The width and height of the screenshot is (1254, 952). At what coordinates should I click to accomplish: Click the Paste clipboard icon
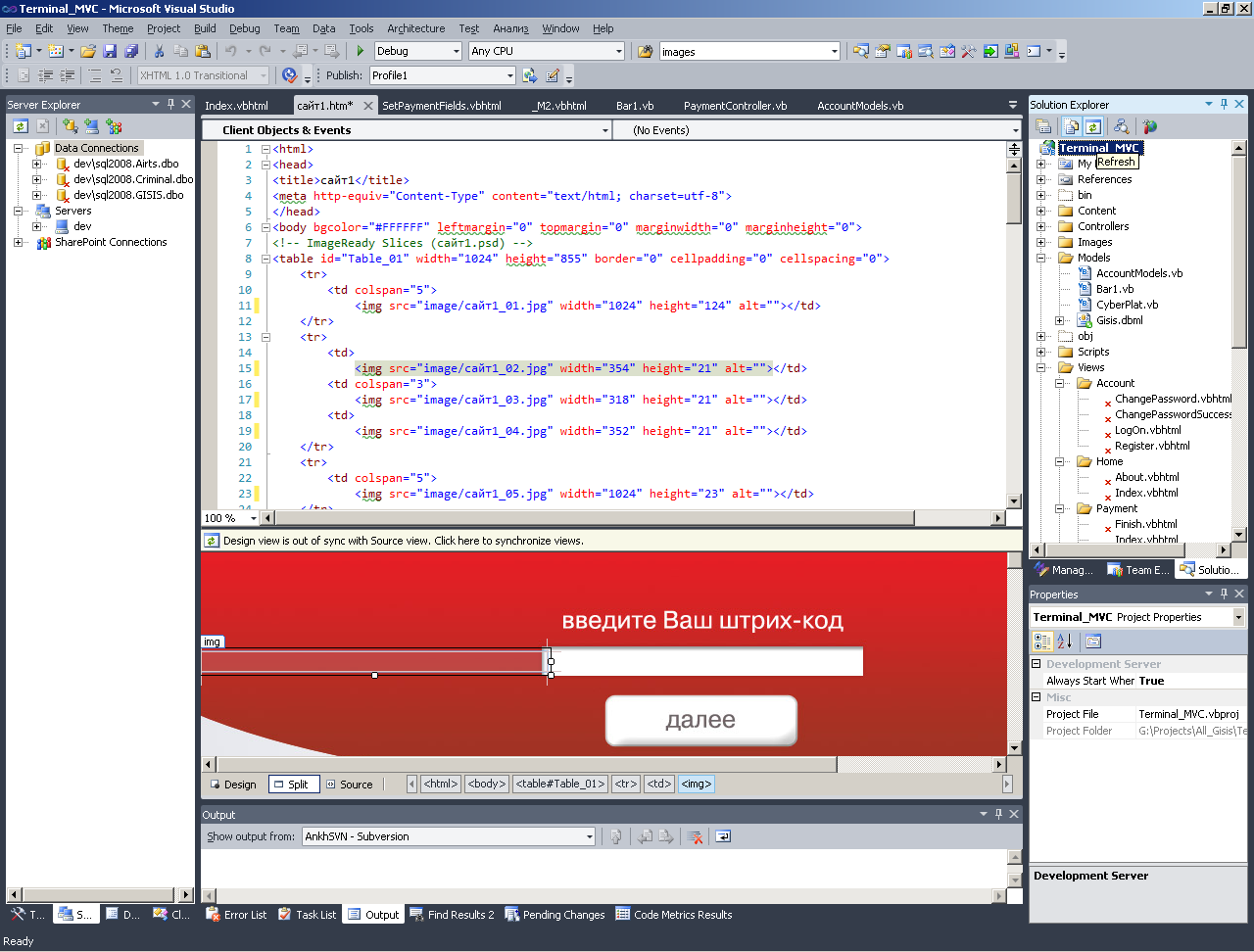[x=203, y=51]
